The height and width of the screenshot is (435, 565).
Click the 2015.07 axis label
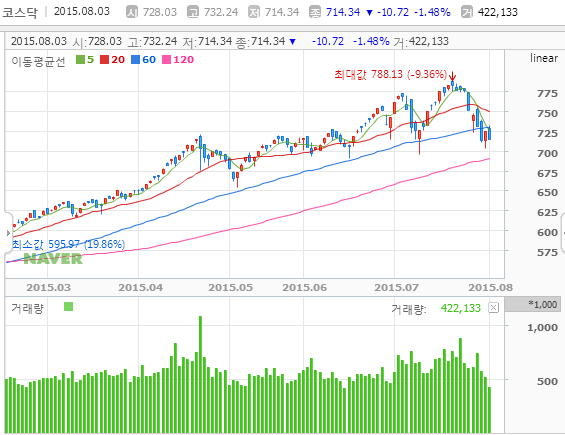(x=396, y=288)
